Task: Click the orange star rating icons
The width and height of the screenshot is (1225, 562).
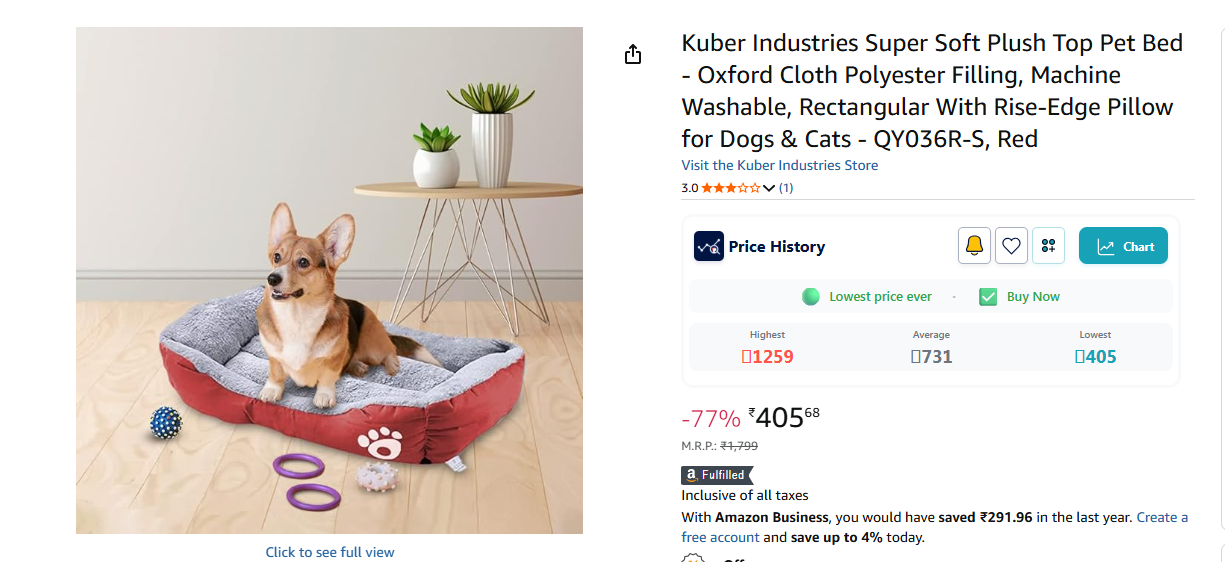Action: pos(730,188)
